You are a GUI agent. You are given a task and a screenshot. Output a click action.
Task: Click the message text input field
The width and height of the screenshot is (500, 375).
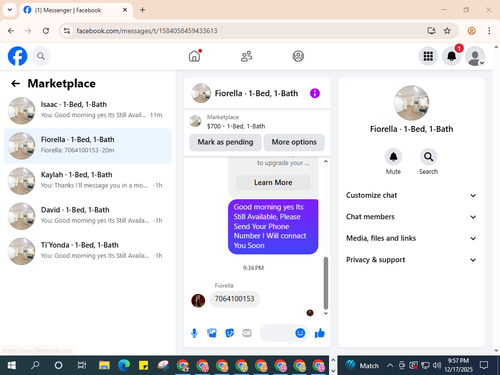pos(277,333)
